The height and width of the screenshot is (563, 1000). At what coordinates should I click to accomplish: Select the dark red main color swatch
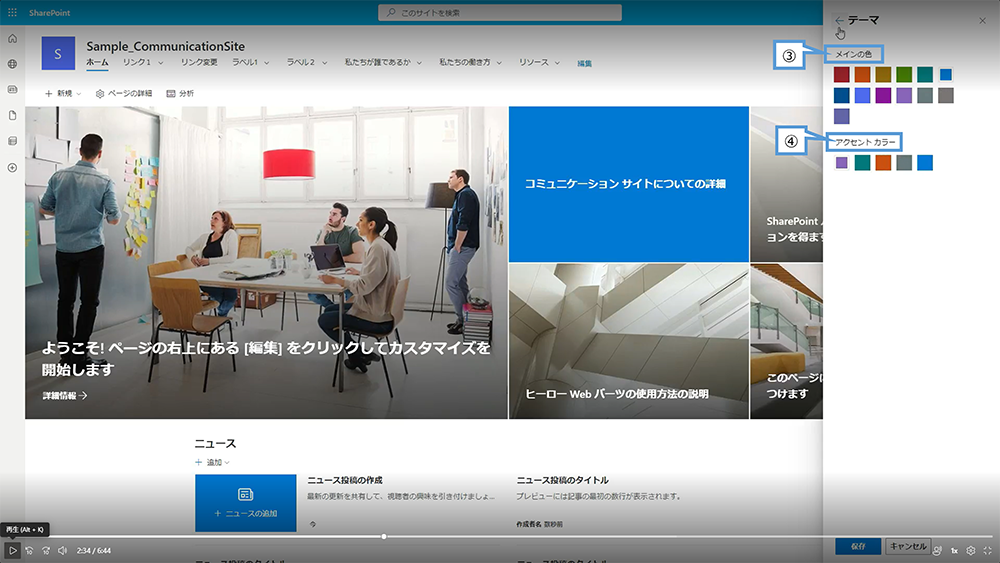(x=842, y=75)
